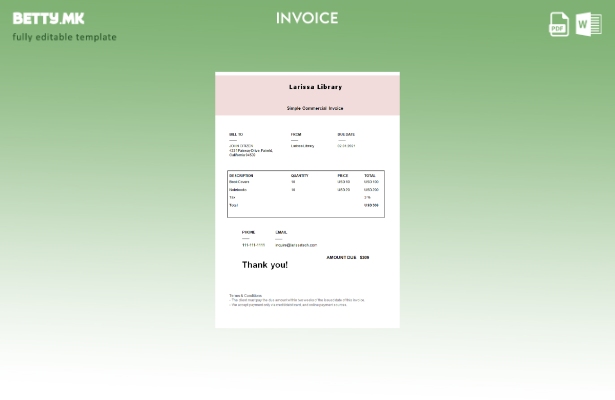The width and height of the screenshot is (615, 400).
Task: Click the email address on invoice
Action: click(x=296, y=244)
